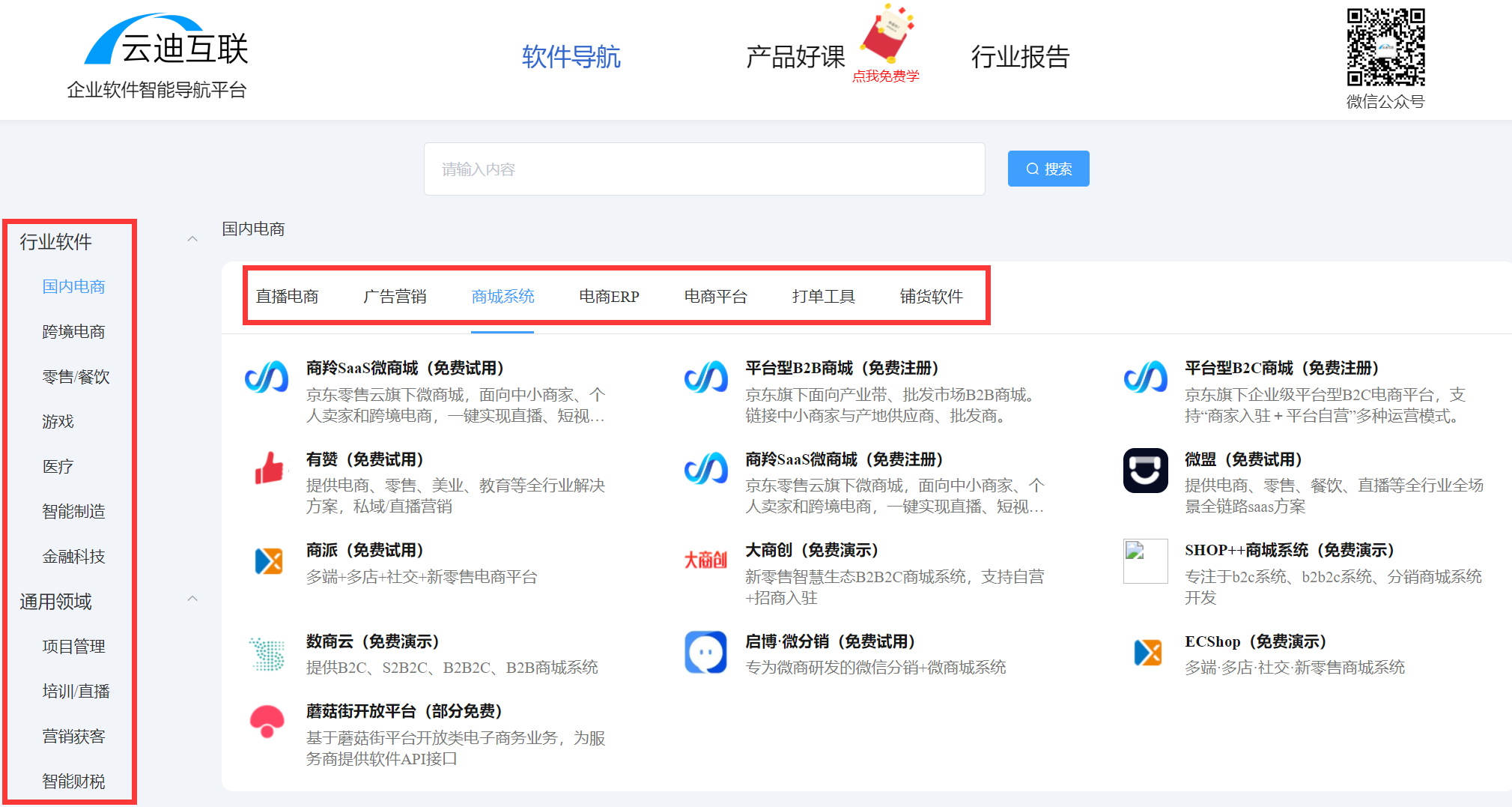The height and width of the screenshot is (807, 1512).
Task: Open the 产品好课 top menu
Action: point(795,57)
